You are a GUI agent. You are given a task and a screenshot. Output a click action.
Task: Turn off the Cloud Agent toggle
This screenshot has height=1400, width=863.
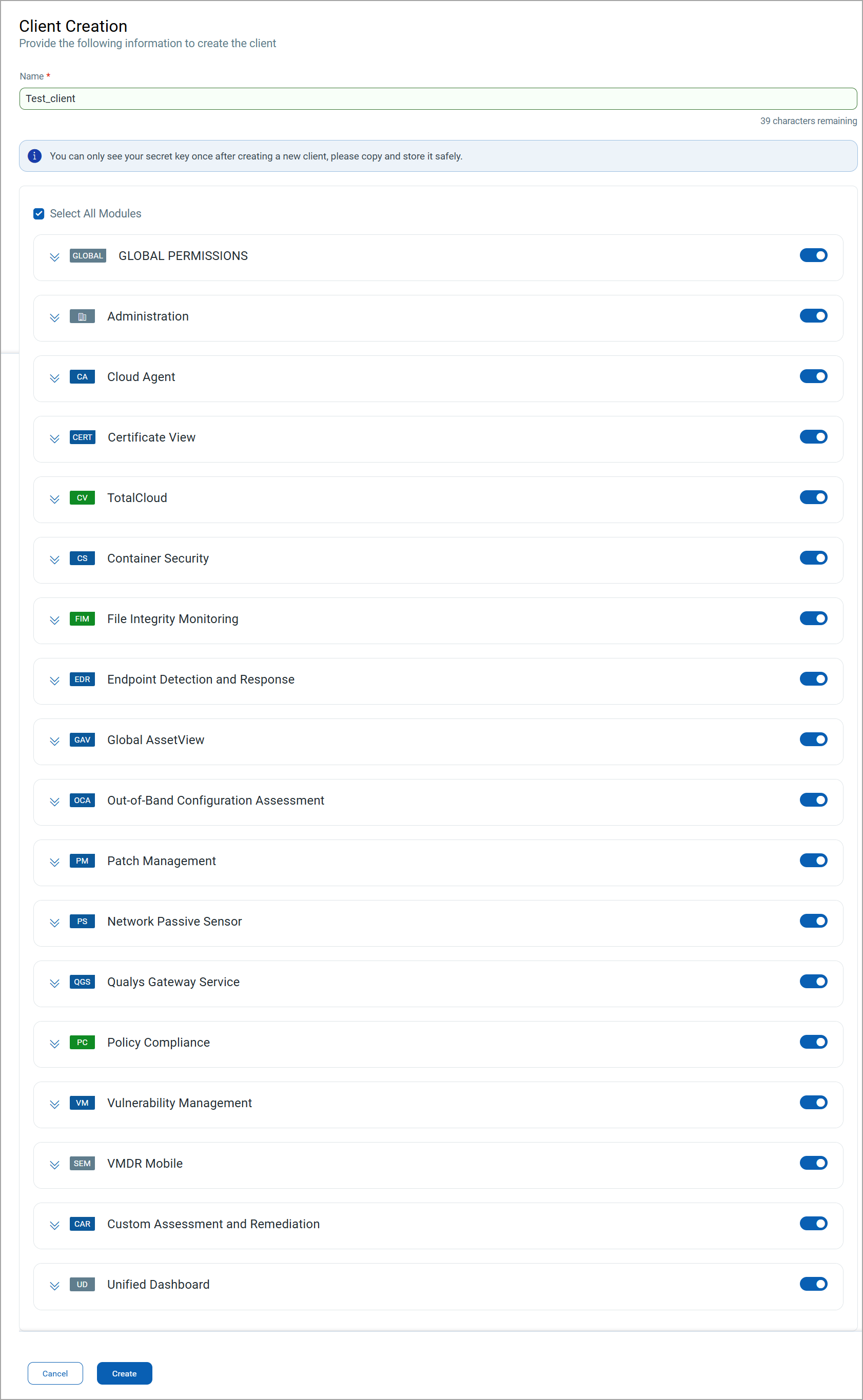(813, 376)
